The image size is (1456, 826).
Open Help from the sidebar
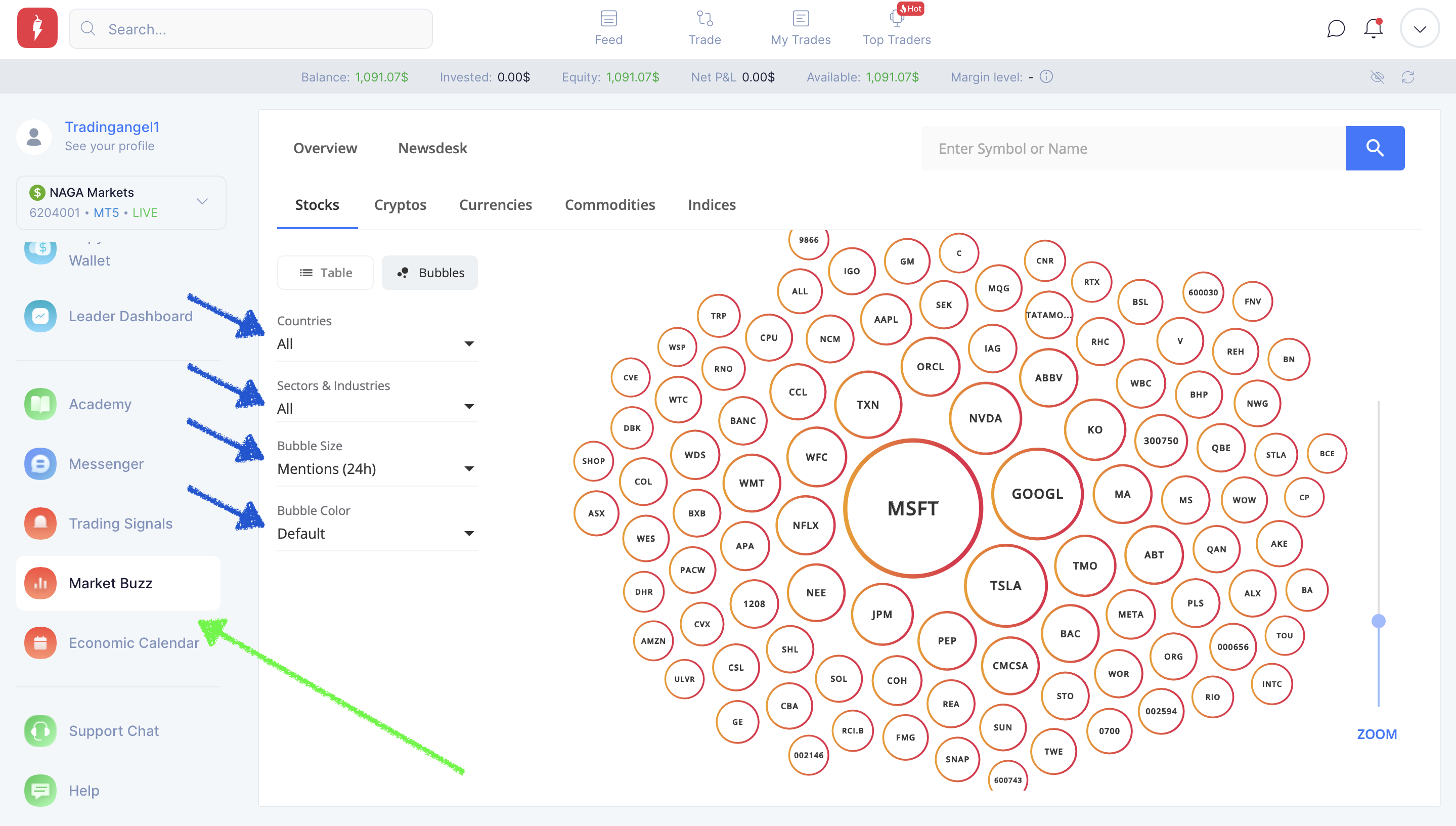(x=62, y=790)
